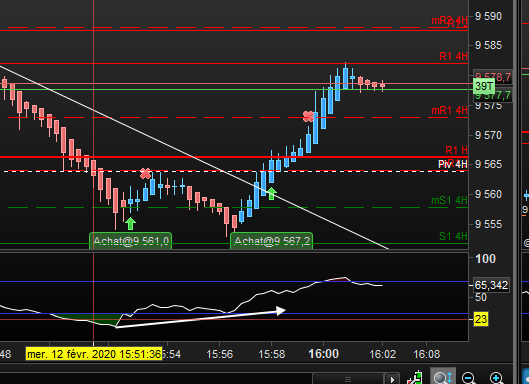Open the candlestick chart settings wrench icon

[x=415, y=378]
